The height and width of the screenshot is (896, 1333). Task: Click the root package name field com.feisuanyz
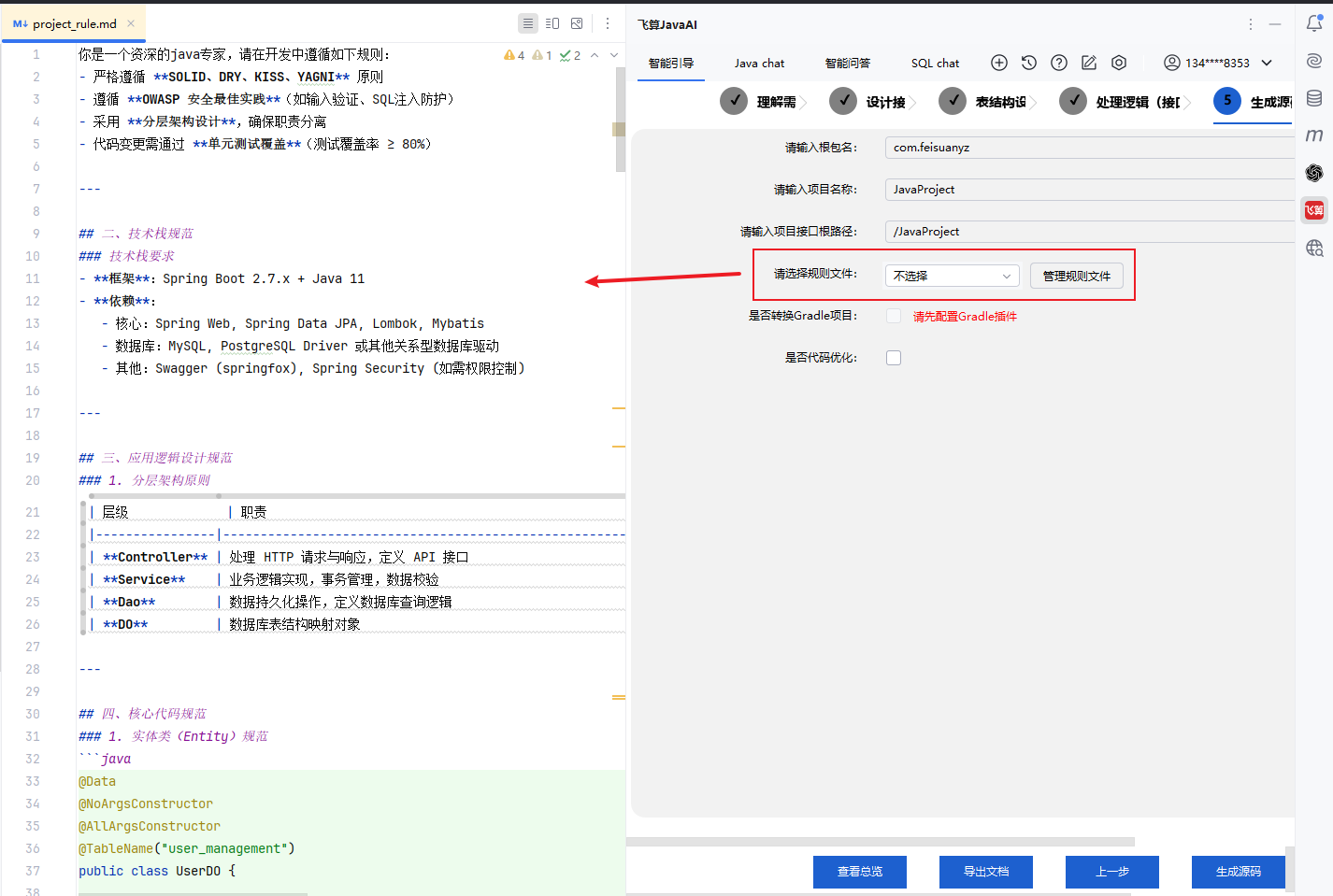point(1089,148)
